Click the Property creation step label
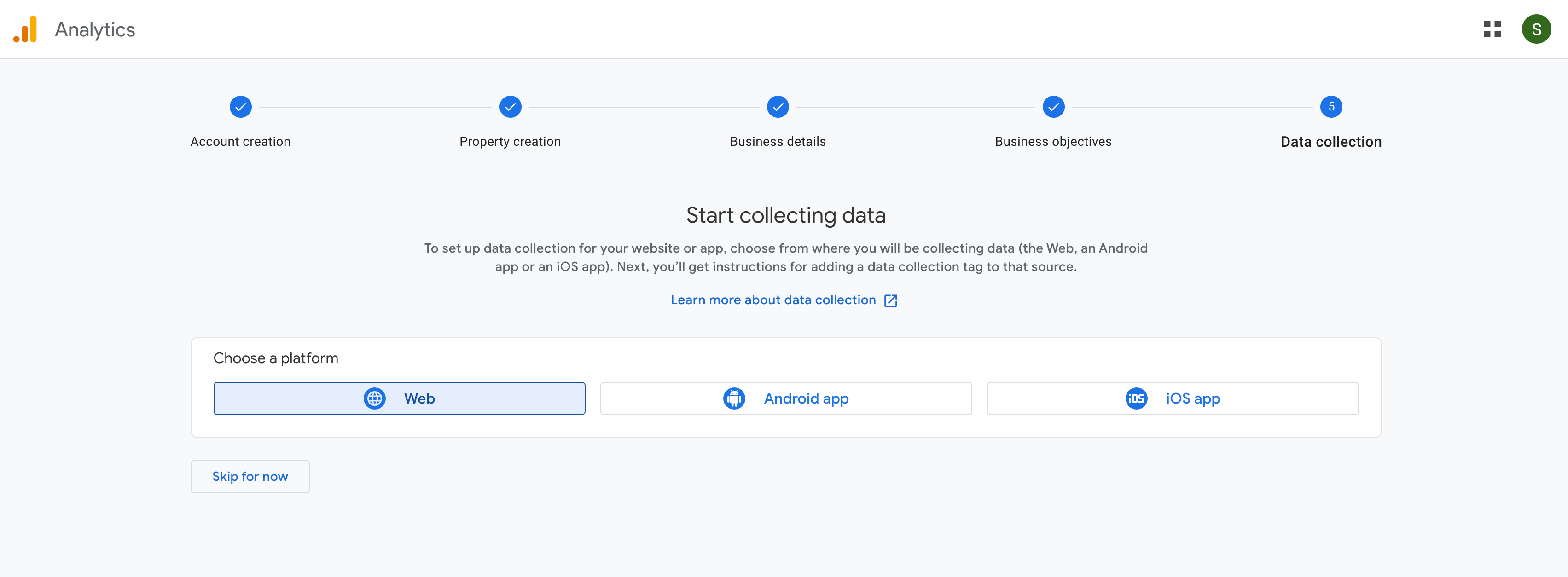Screen dimensions: 1568x577 click(x=510, y=141)
